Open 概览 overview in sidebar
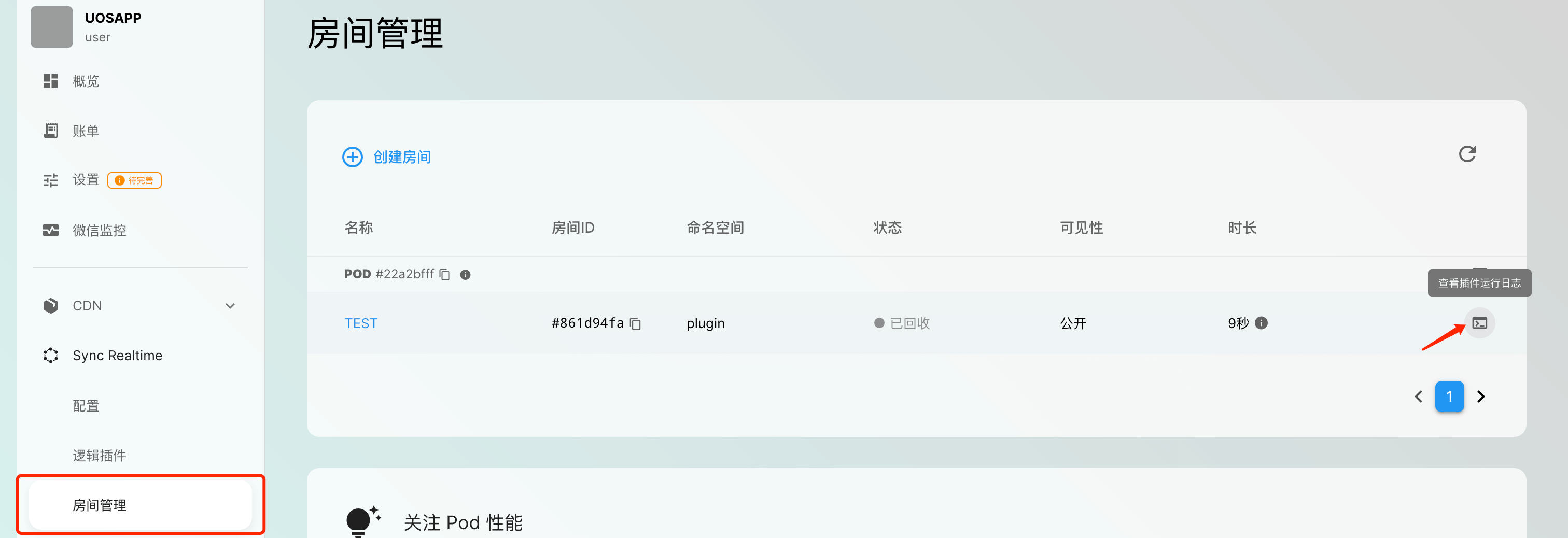 point(85,81)
